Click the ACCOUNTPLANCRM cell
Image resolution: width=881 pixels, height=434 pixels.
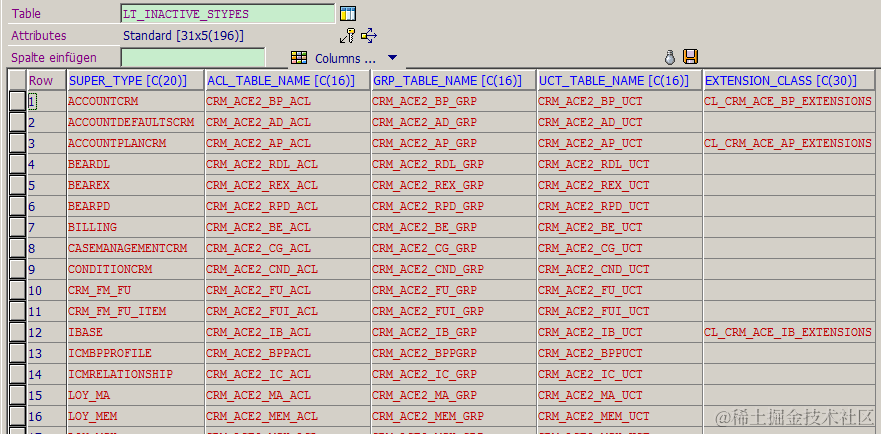(x=135, y=143)
